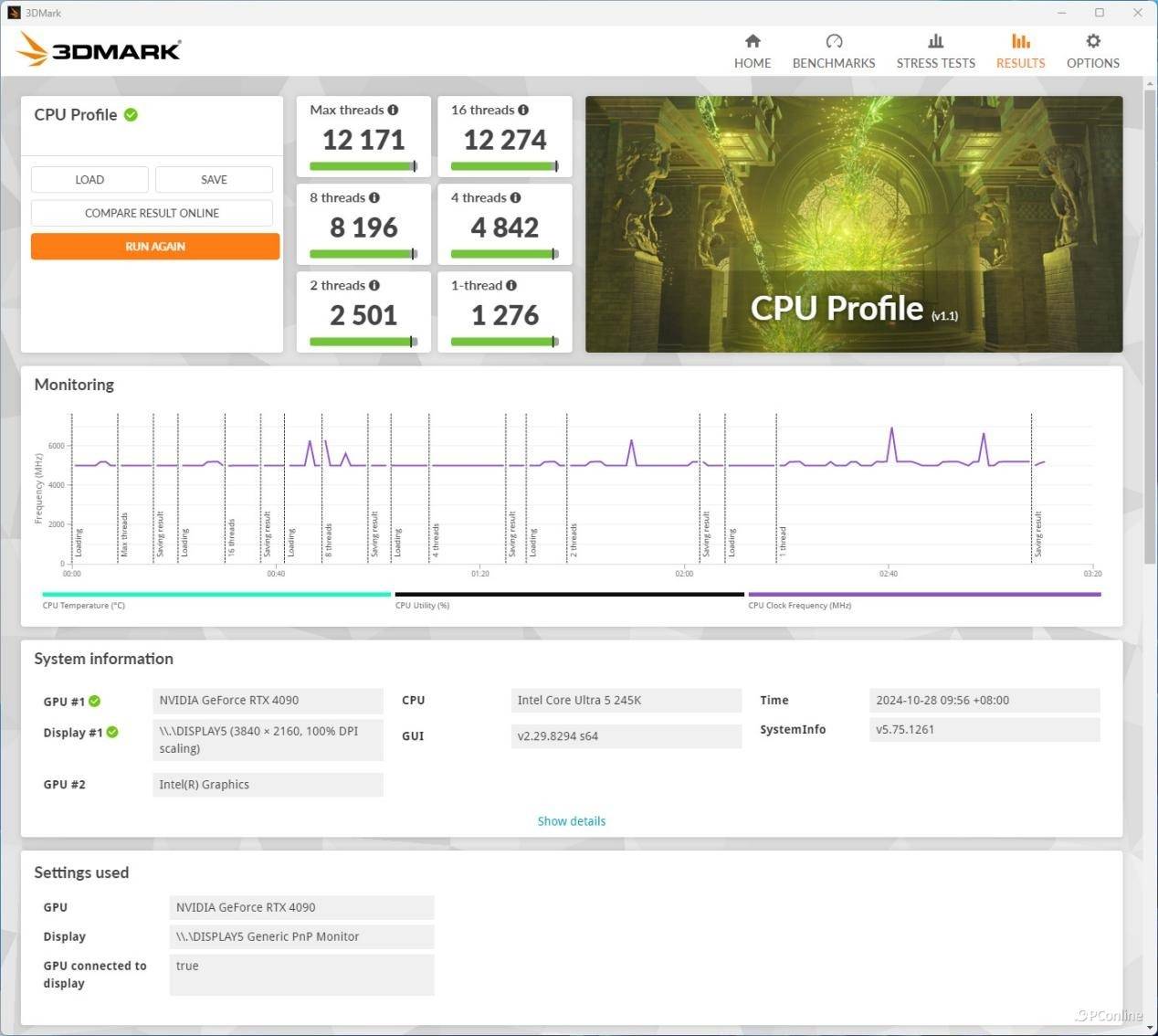Click the LOAD button
The image size is (1158, 1036).
click(89, 179)
